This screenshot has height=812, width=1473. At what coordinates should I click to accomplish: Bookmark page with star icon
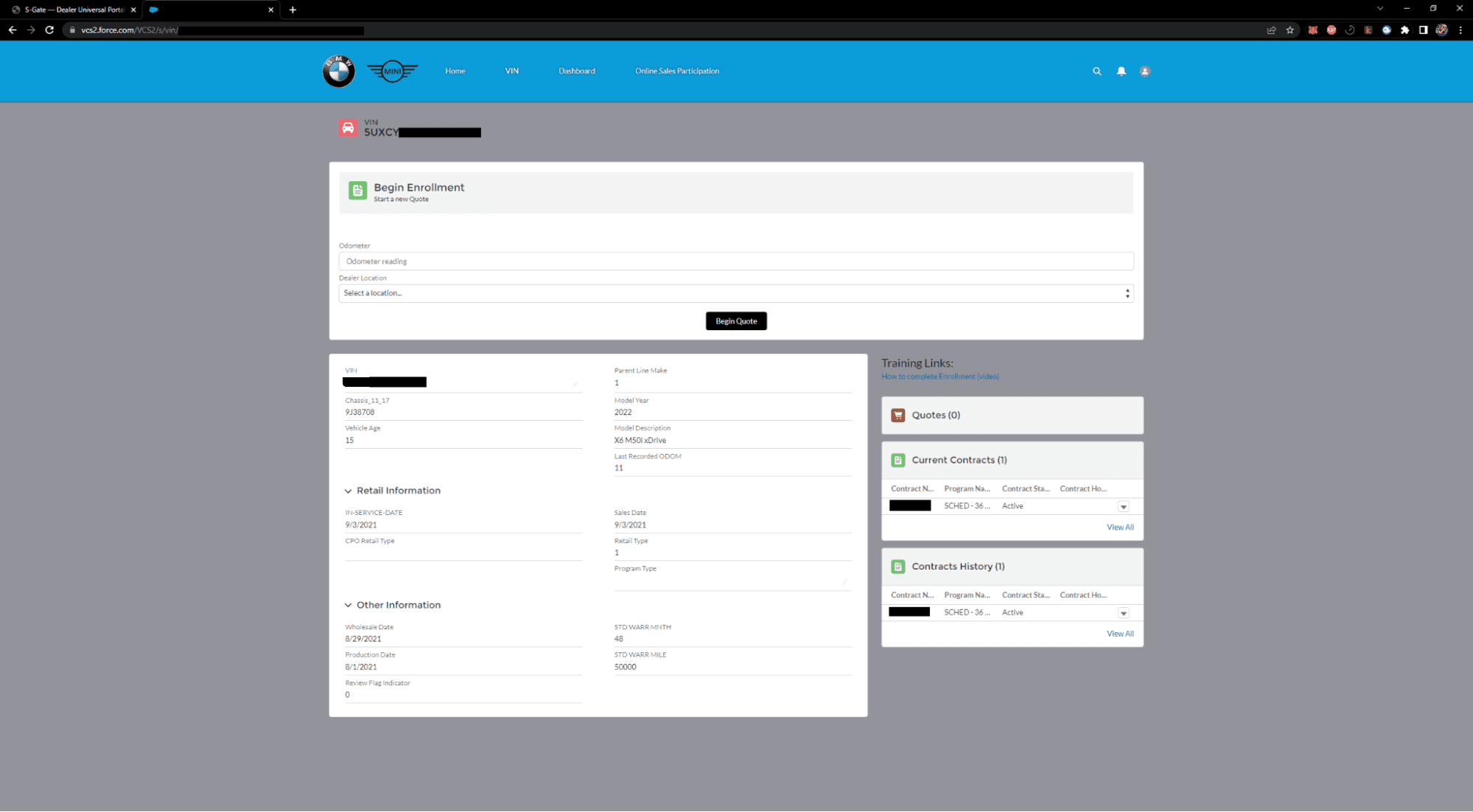1290,30
